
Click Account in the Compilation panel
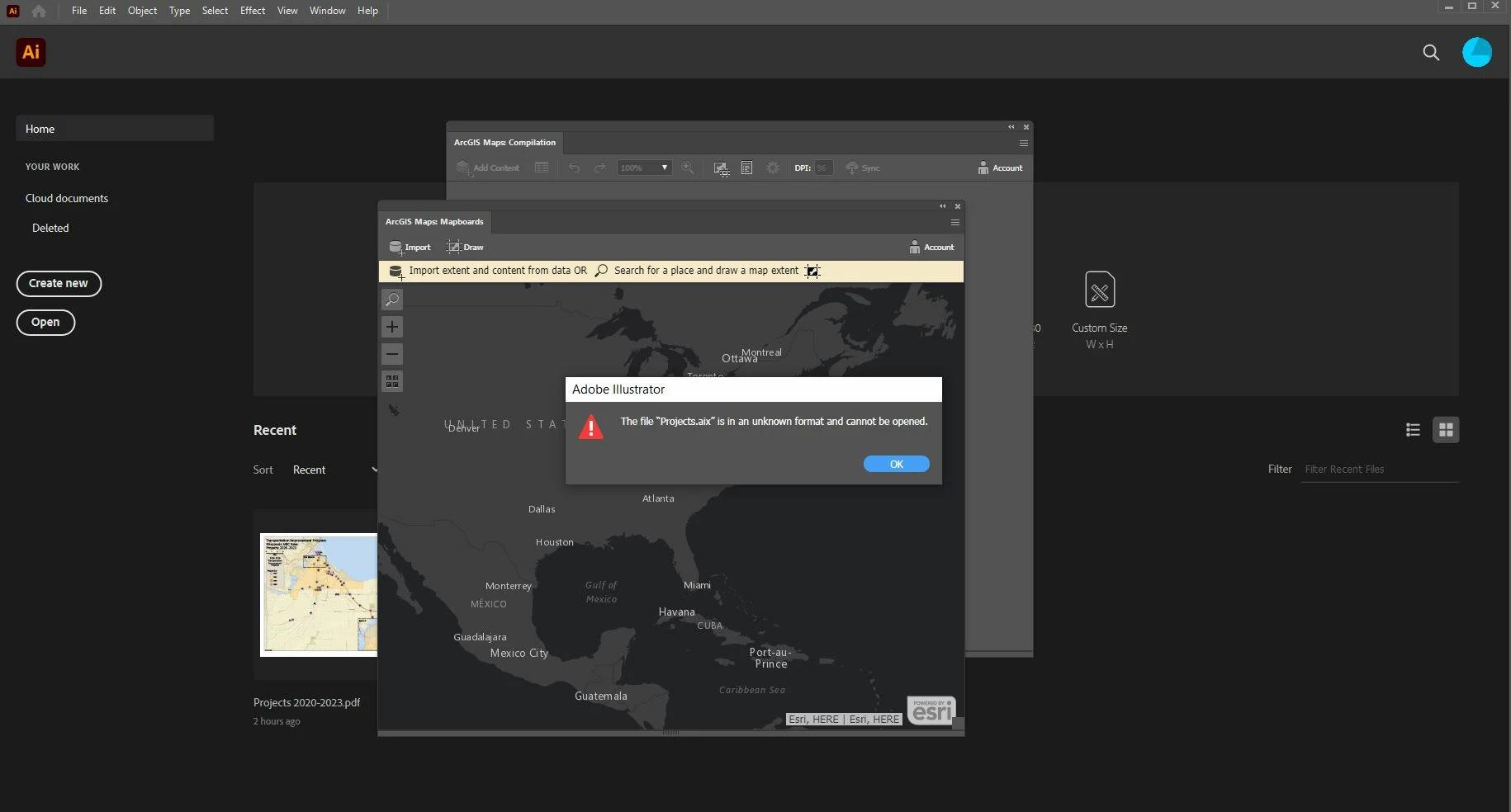point(1000,168)
